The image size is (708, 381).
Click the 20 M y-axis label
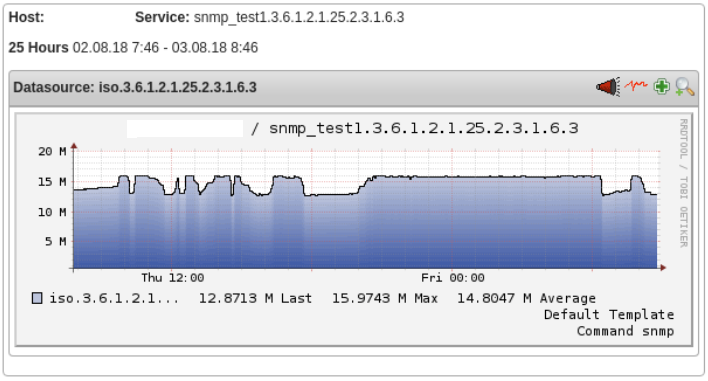pyautogui.click(x=52, y=151)
